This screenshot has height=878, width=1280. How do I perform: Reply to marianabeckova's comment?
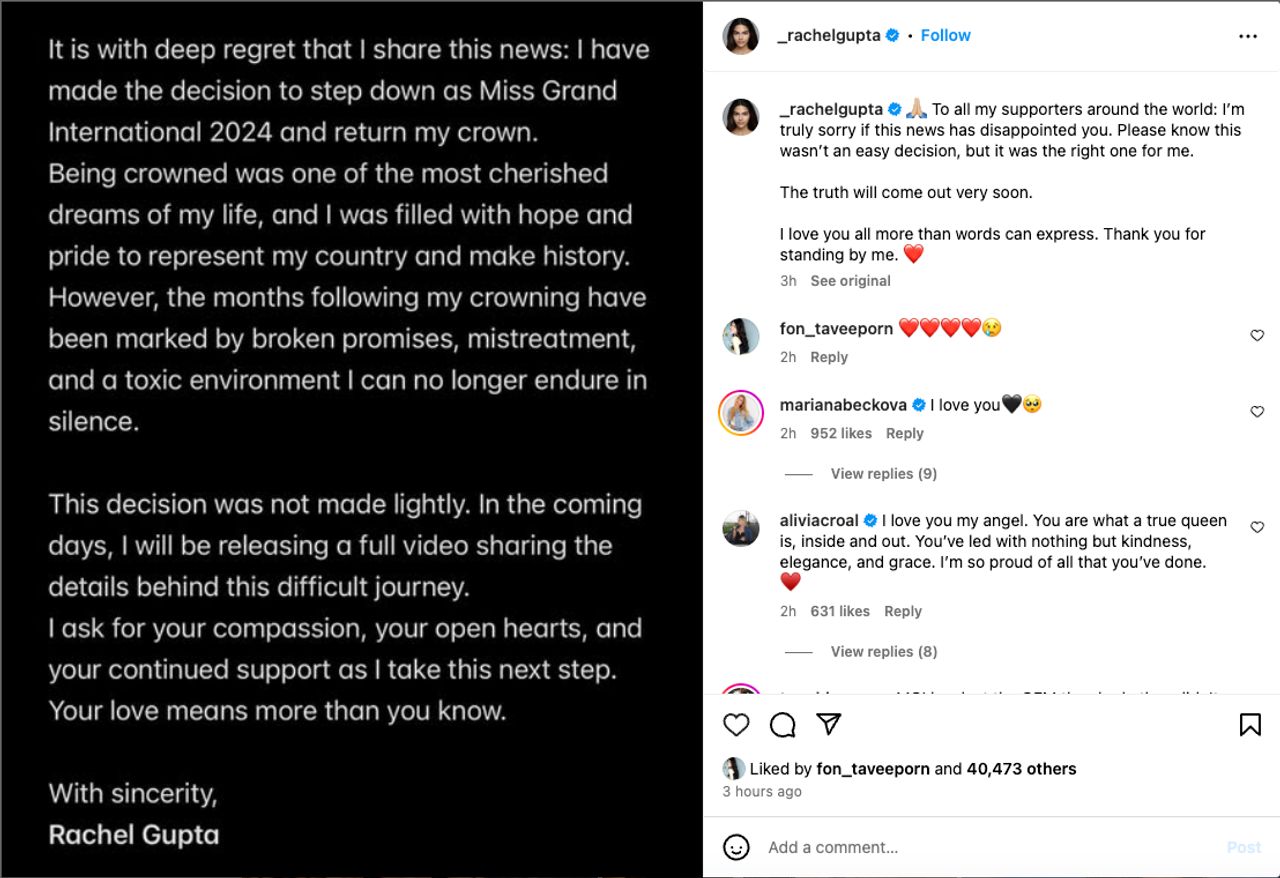pyautogui.click(x=904, y=433)
